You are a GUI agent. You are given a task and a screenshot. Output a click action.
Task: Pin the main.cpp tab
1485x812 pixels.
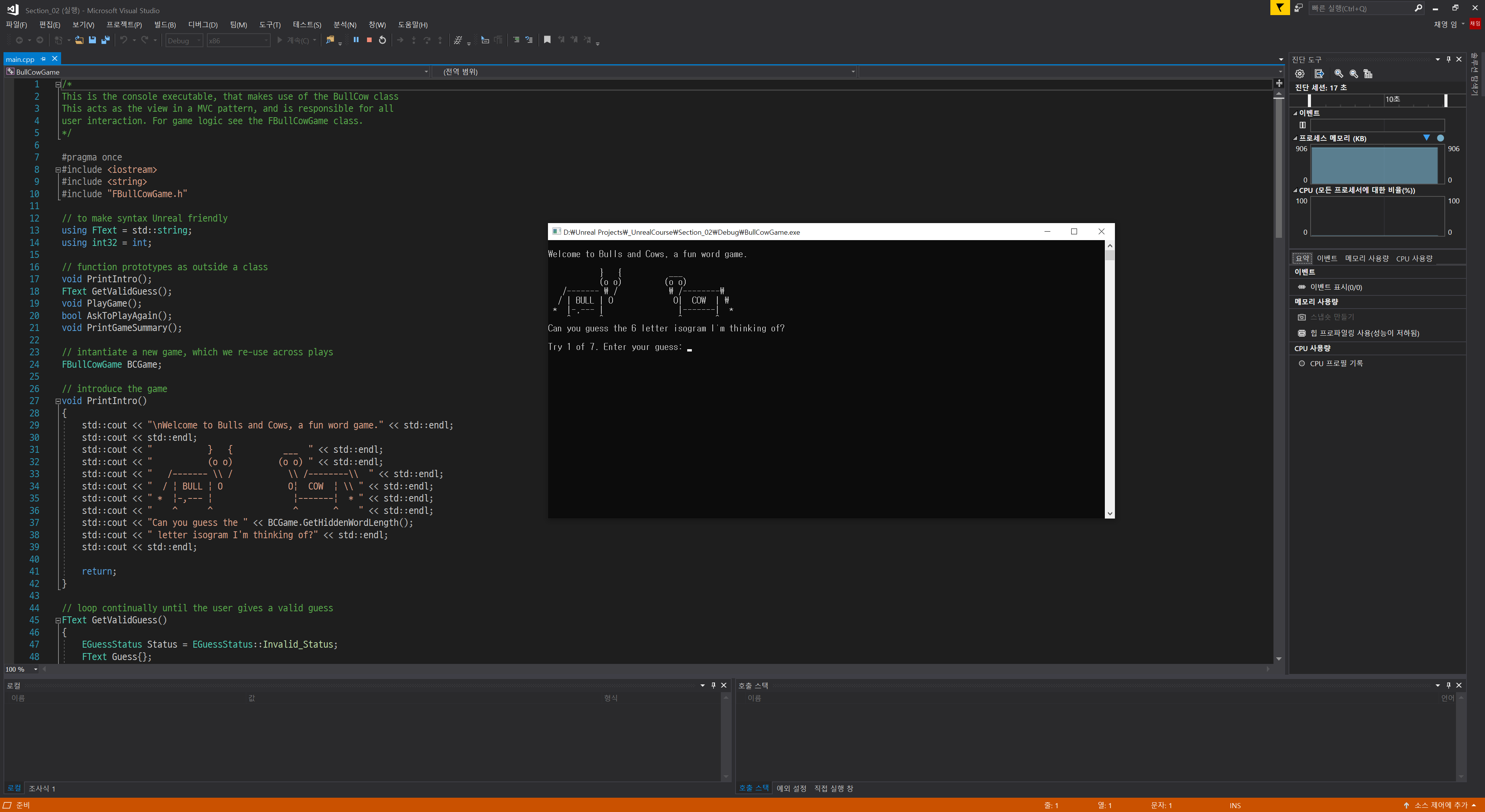(x=43, y=59)
